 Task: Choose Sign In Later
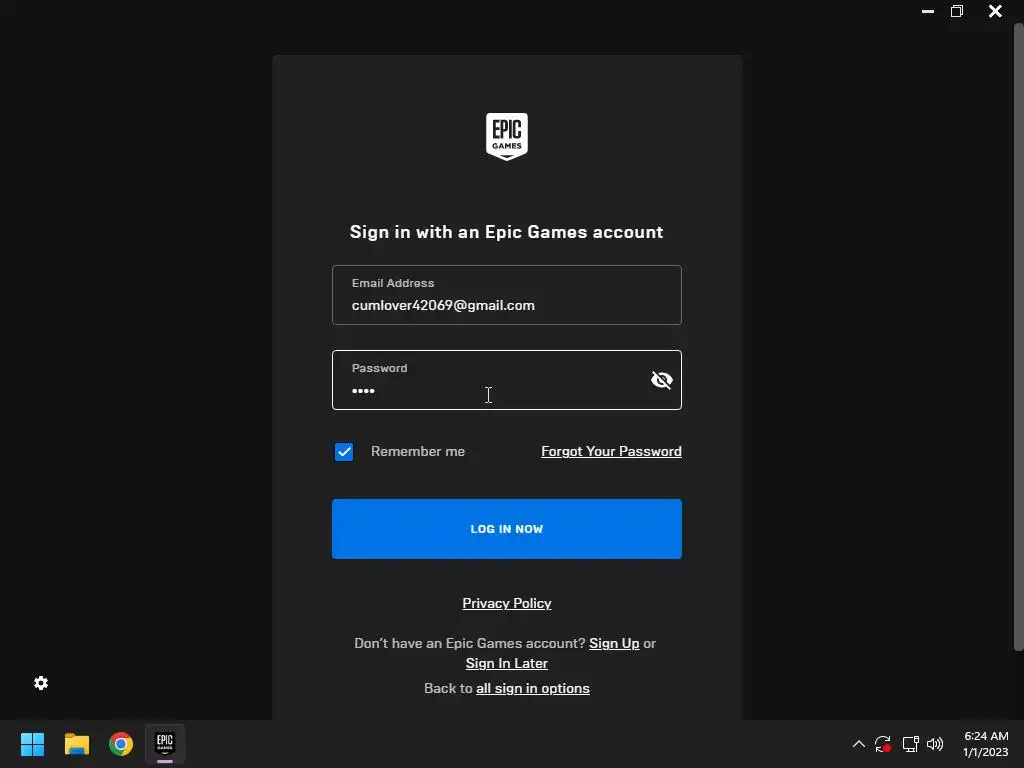(507, 664)
